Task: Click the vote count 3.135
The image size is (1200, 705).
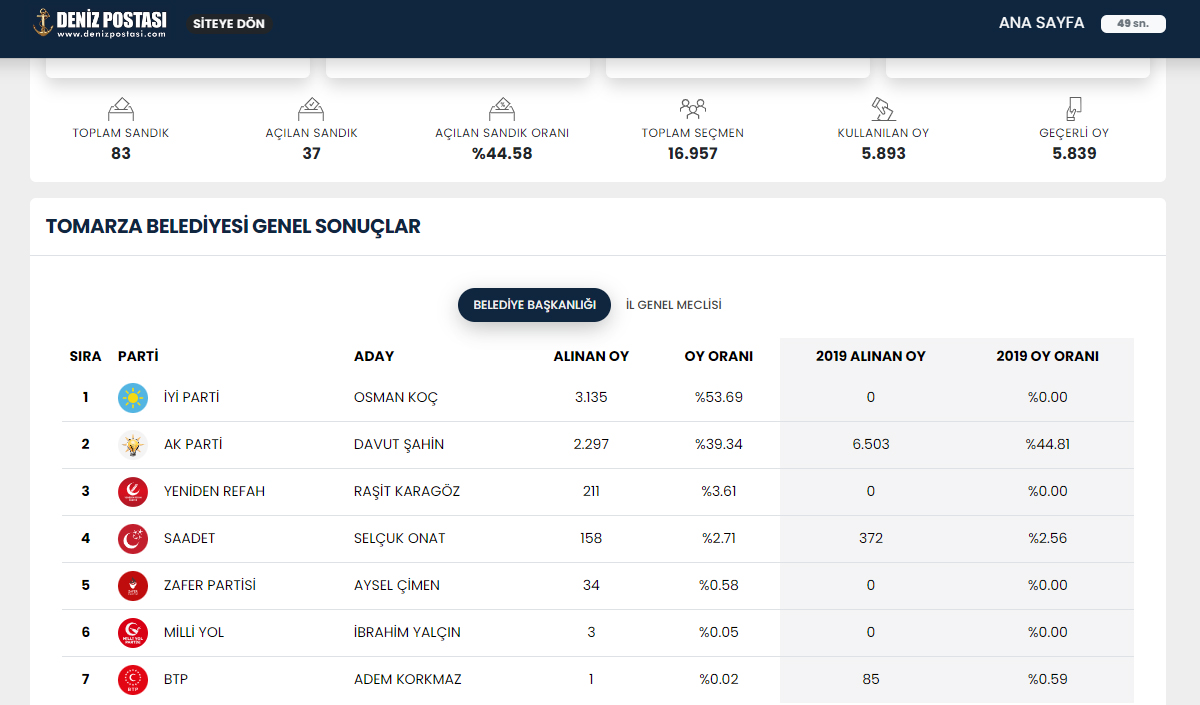Action: click(591, 397)
